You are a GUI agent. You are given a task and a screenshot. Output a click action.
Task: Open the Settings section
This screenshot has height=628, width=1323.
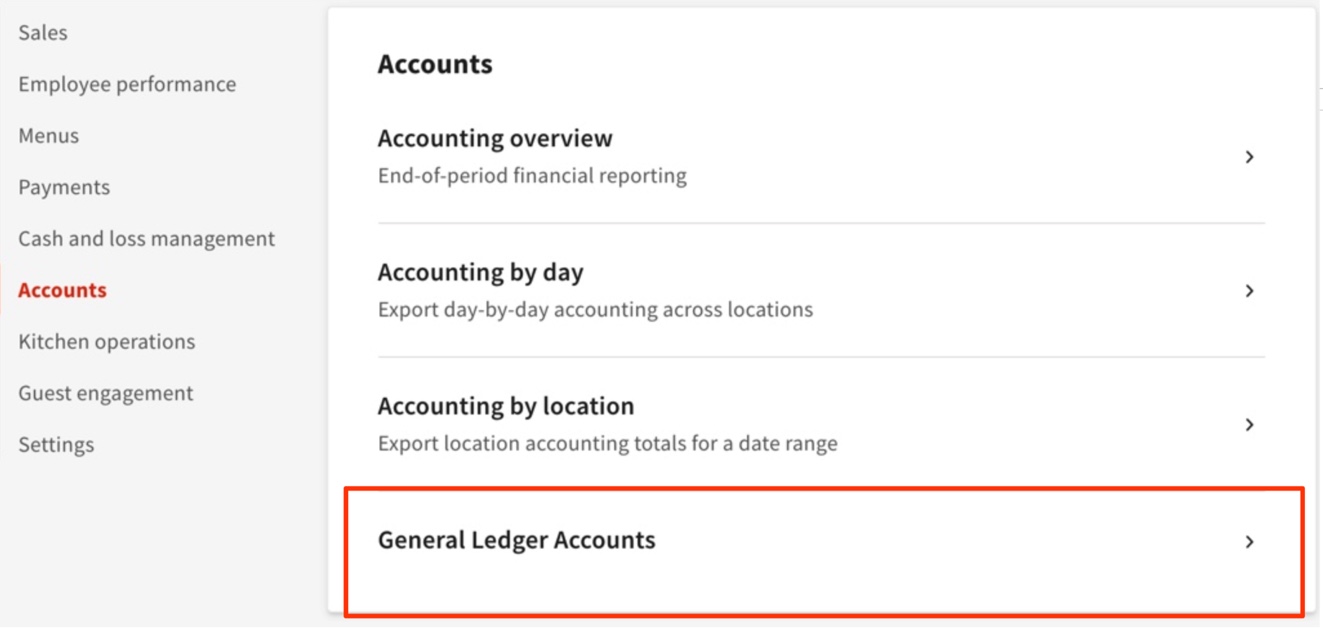coord(55,444)
